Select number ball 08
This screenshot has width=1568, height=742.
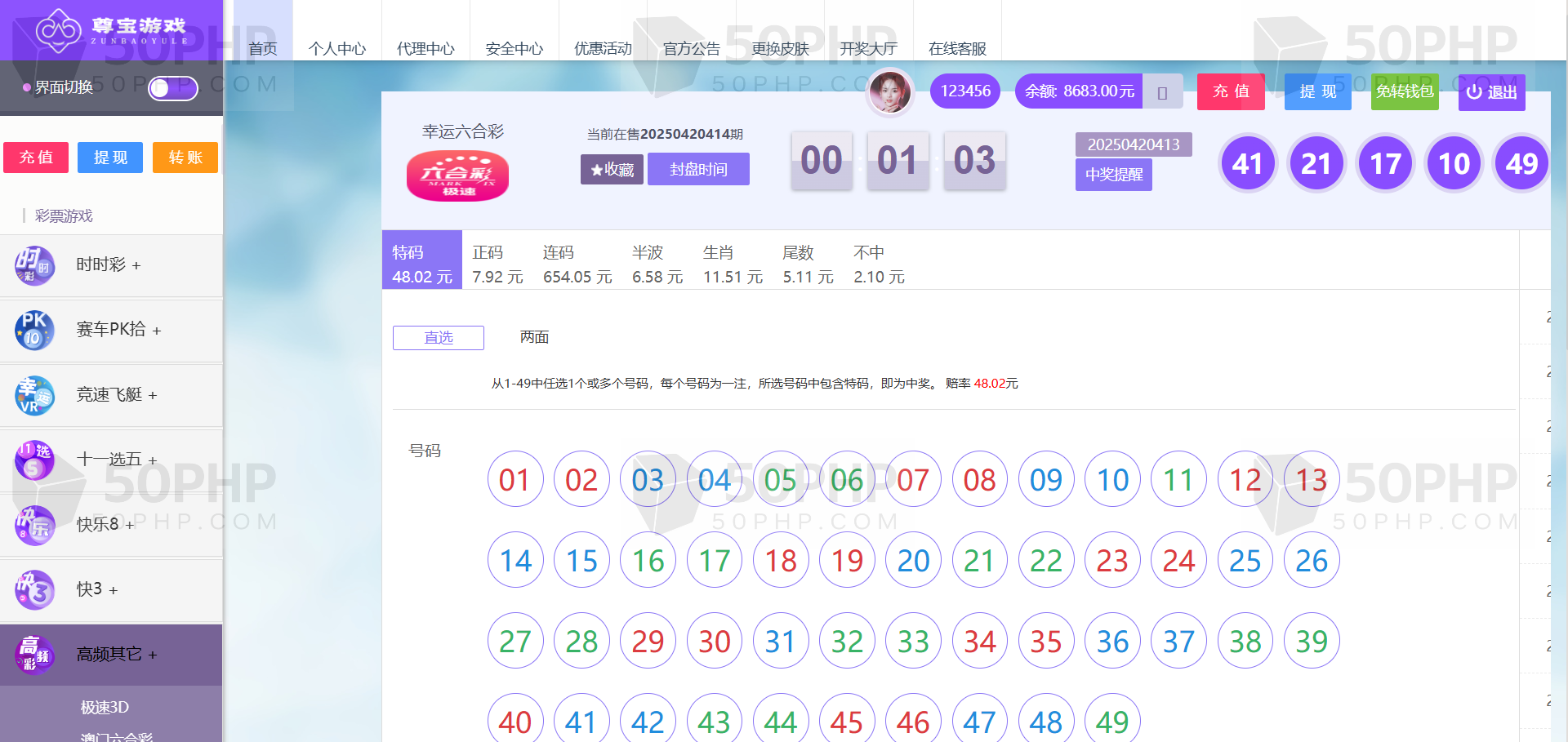[979, 480]
